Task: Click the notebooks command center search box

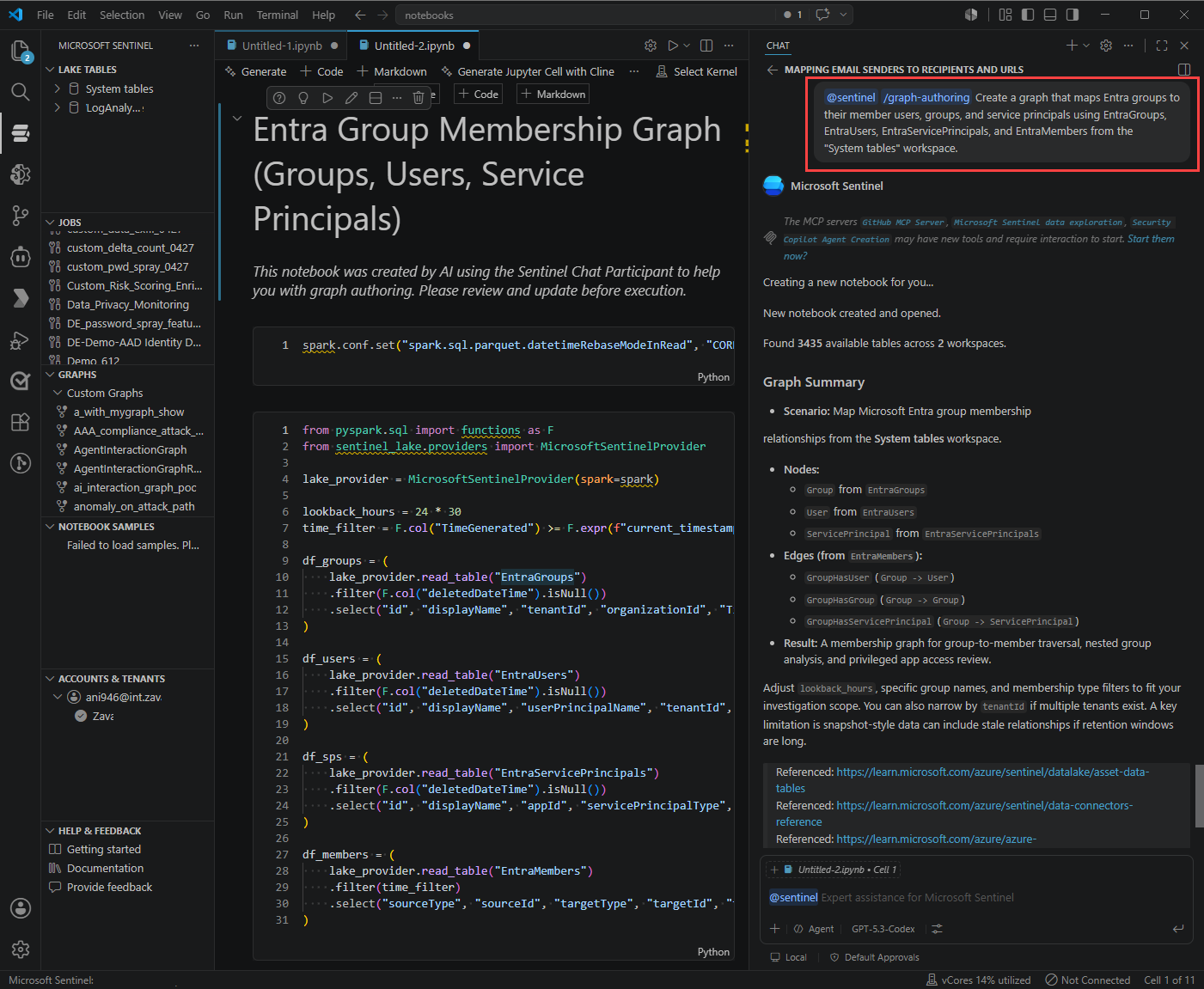Action: point(587,15)
